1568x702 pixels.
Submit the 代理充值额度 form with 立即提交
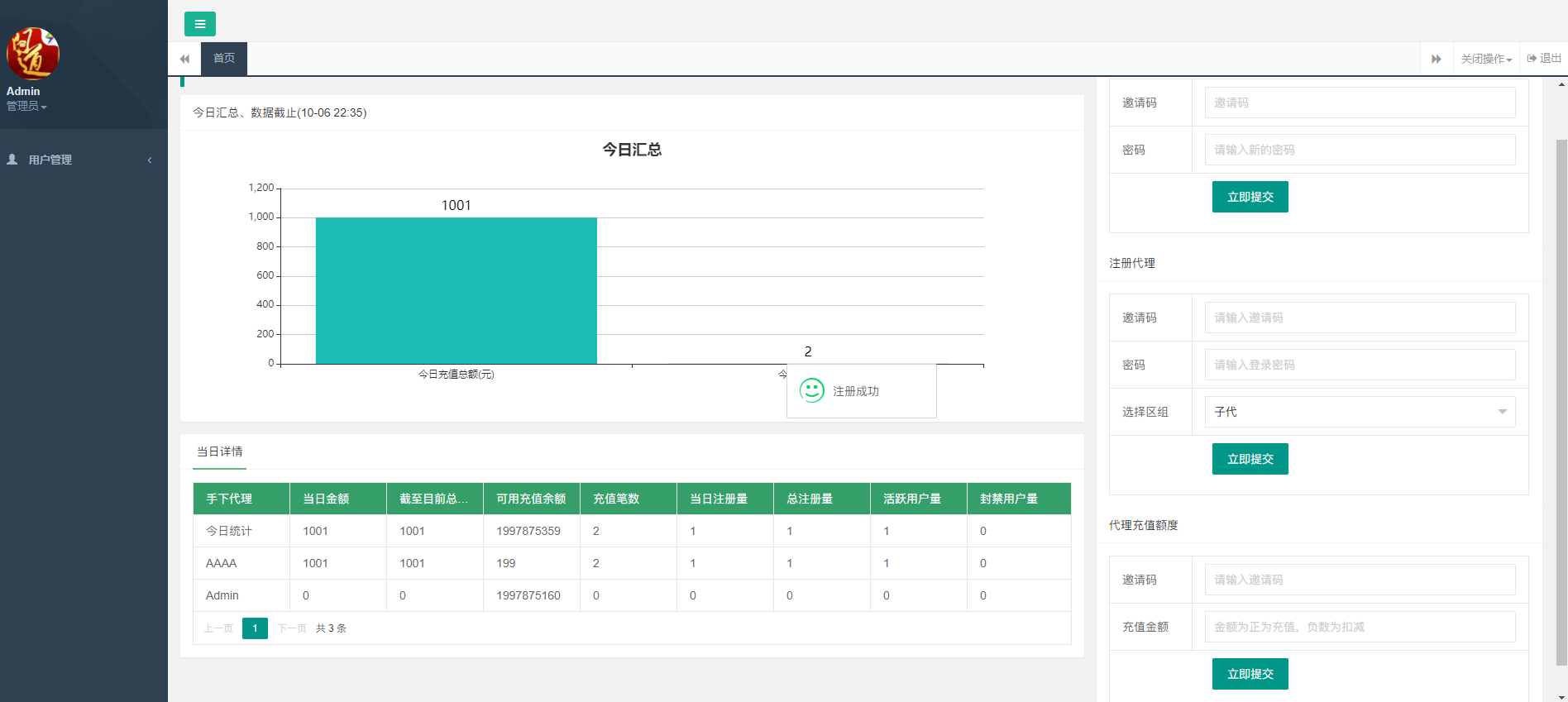[x=1250, y=674]
